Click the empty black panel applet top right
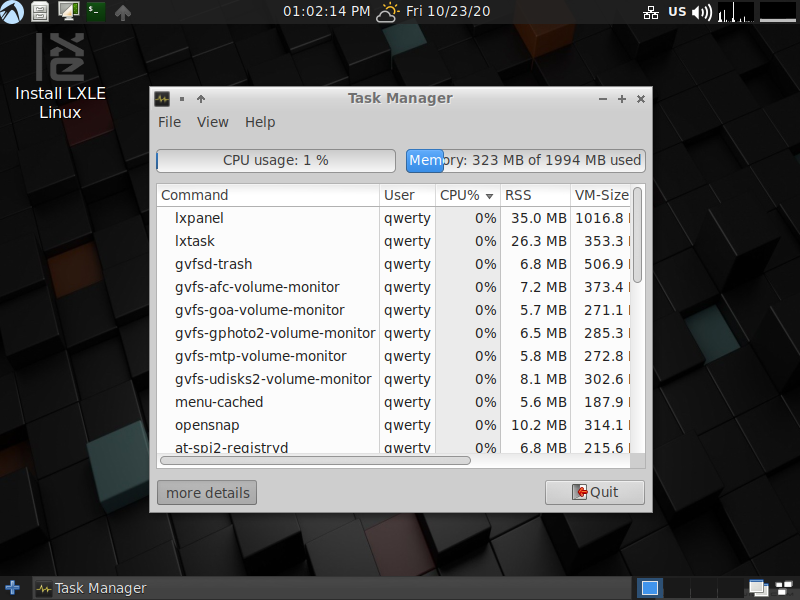This screenshot has width=800, height=600. (778, 12)
